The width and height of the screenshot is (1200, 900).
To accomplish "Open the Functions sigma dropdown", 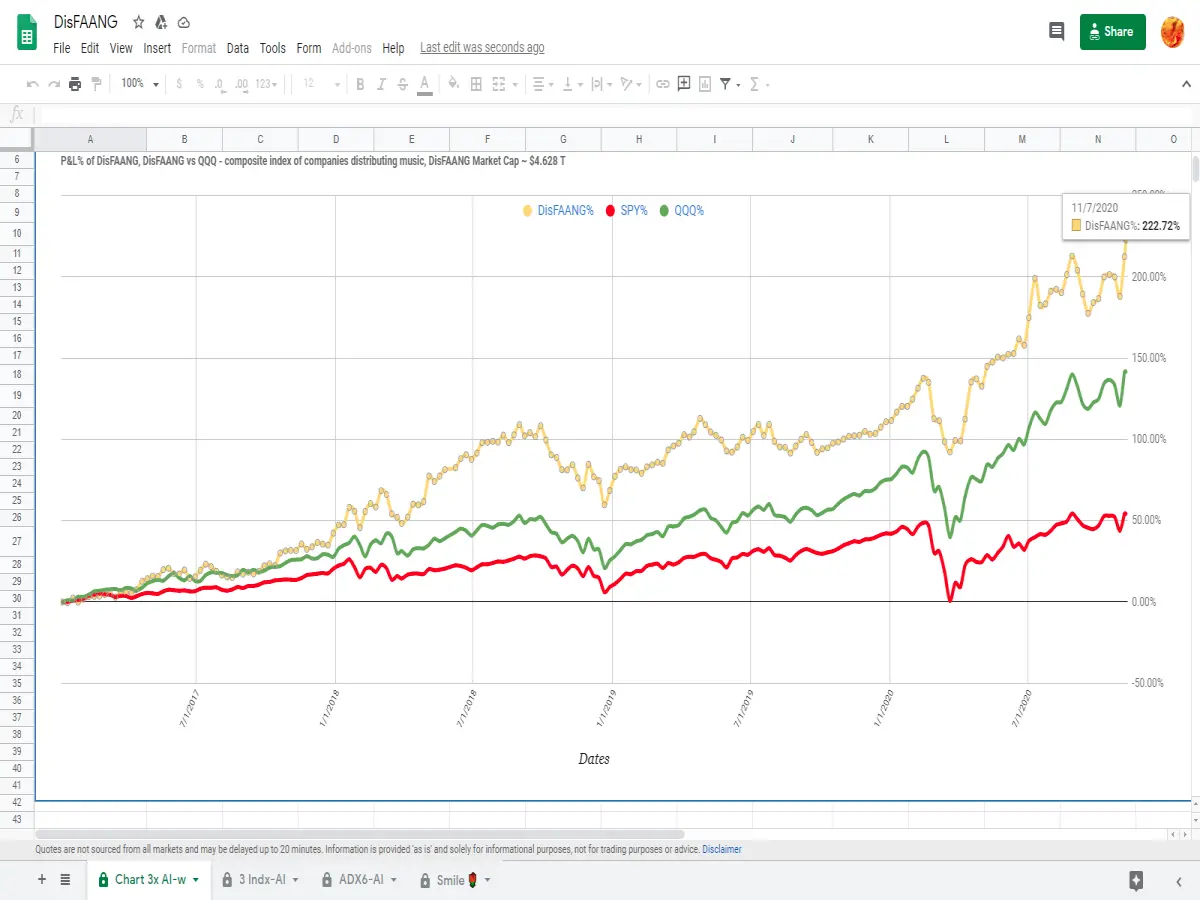I will 759,84.
